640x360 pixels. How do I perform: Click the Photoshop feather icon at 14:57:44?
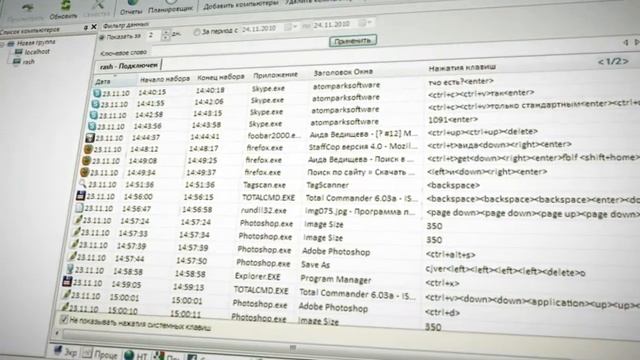click(72, 257)
